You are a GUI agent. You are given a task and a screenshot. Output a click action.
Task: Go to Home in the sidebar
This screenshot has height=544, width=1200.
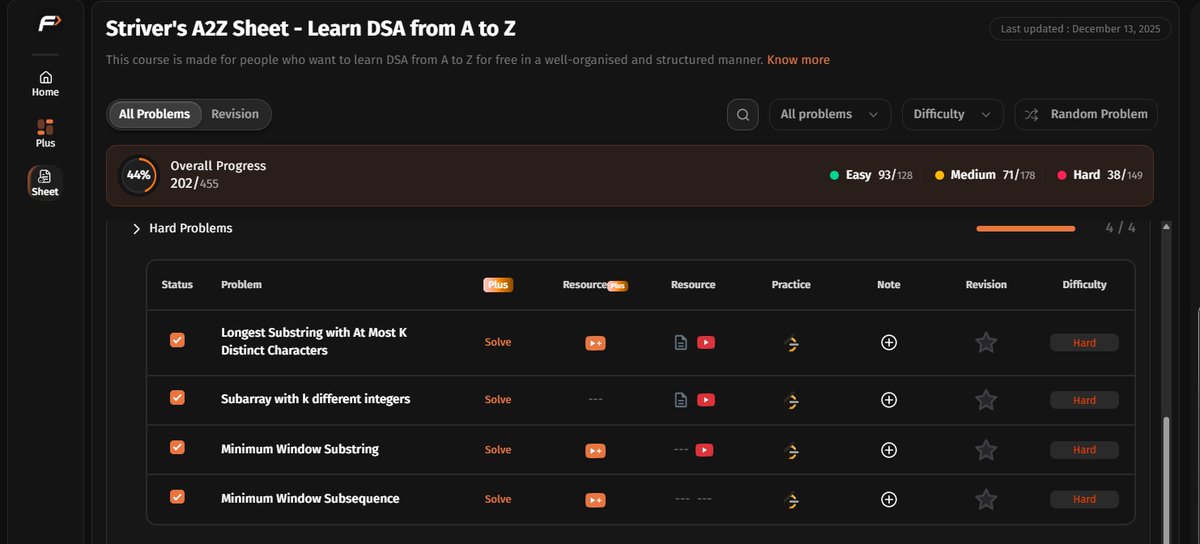pos(45,84)
